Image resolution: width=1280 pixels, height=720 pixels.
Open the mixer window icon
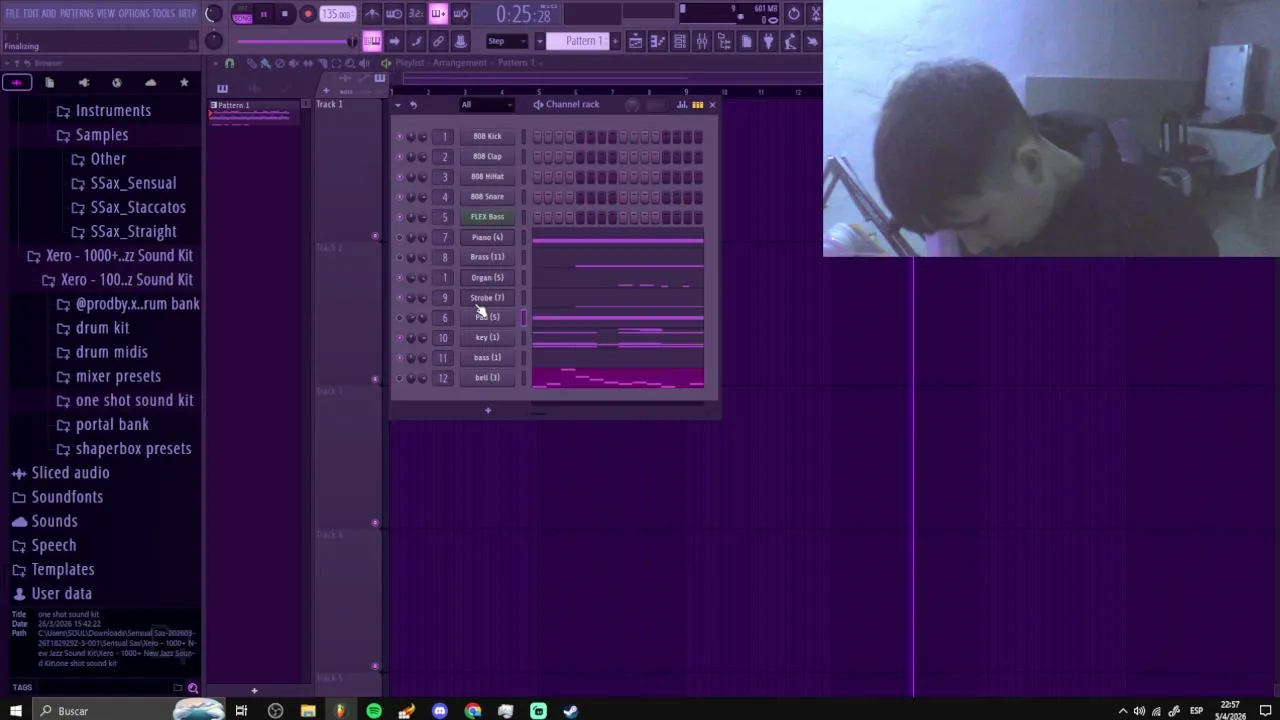[702, 41]
